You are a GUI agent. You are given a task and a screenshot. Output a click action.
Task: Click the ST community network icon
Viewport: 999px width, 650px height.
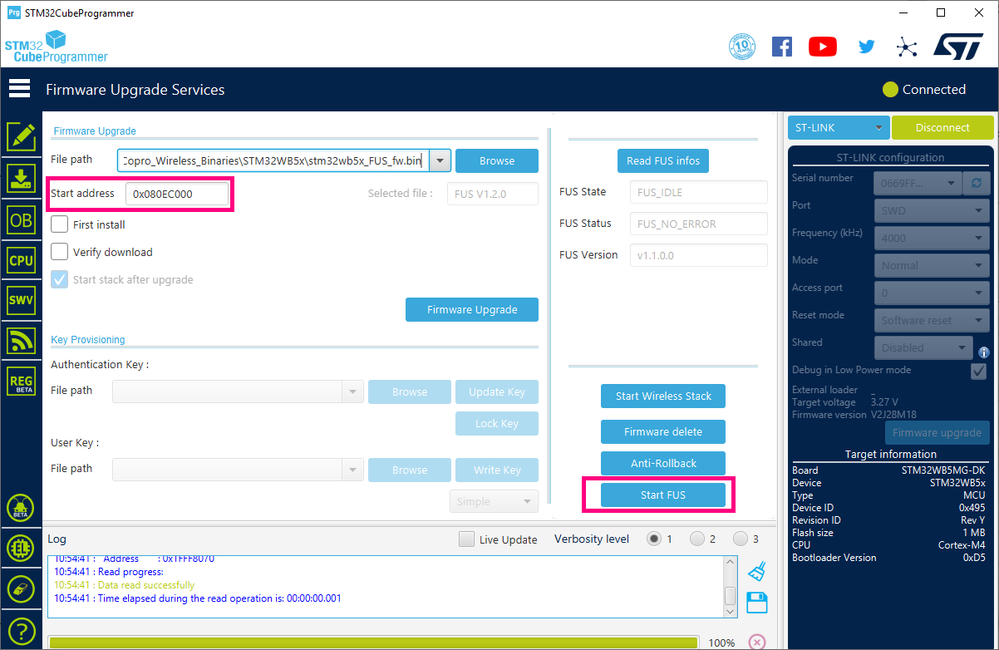906,47
